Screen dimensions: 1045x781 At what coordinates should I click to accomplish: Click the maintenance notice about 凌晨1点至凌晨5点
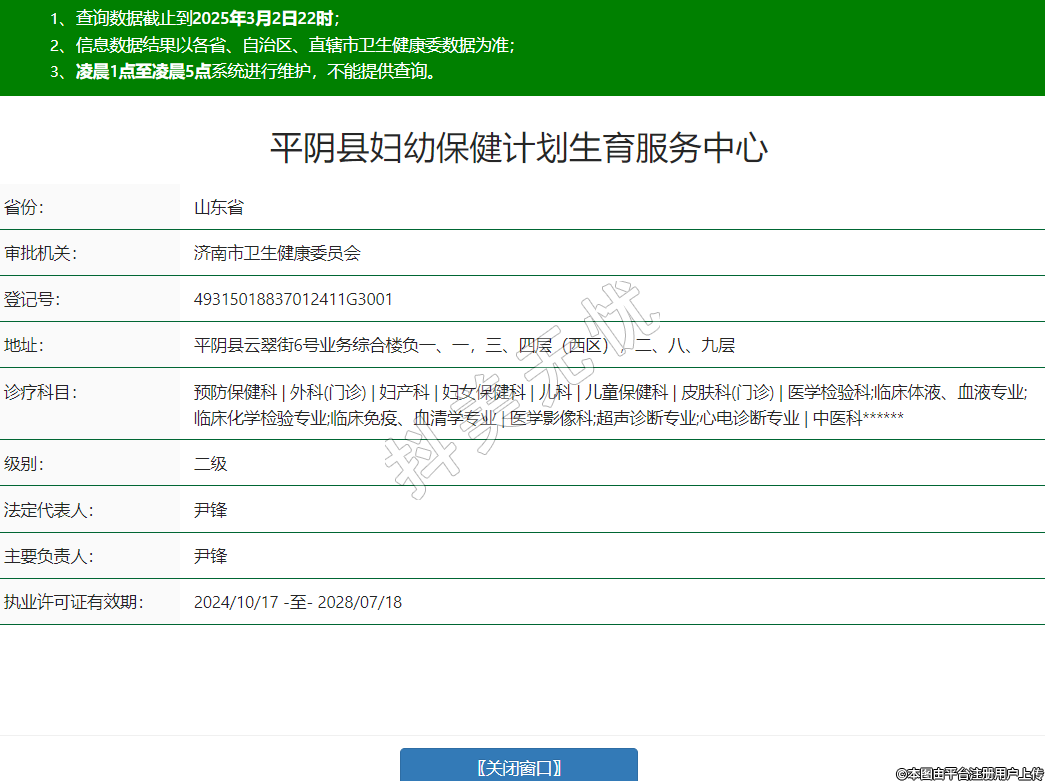point(257,71)
